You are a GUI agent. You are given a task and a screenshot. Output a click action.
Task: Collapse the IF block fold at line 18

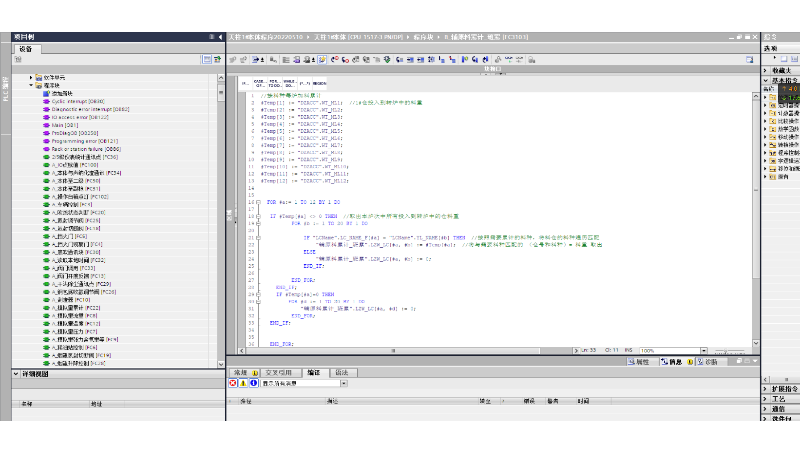click(259, 216)
